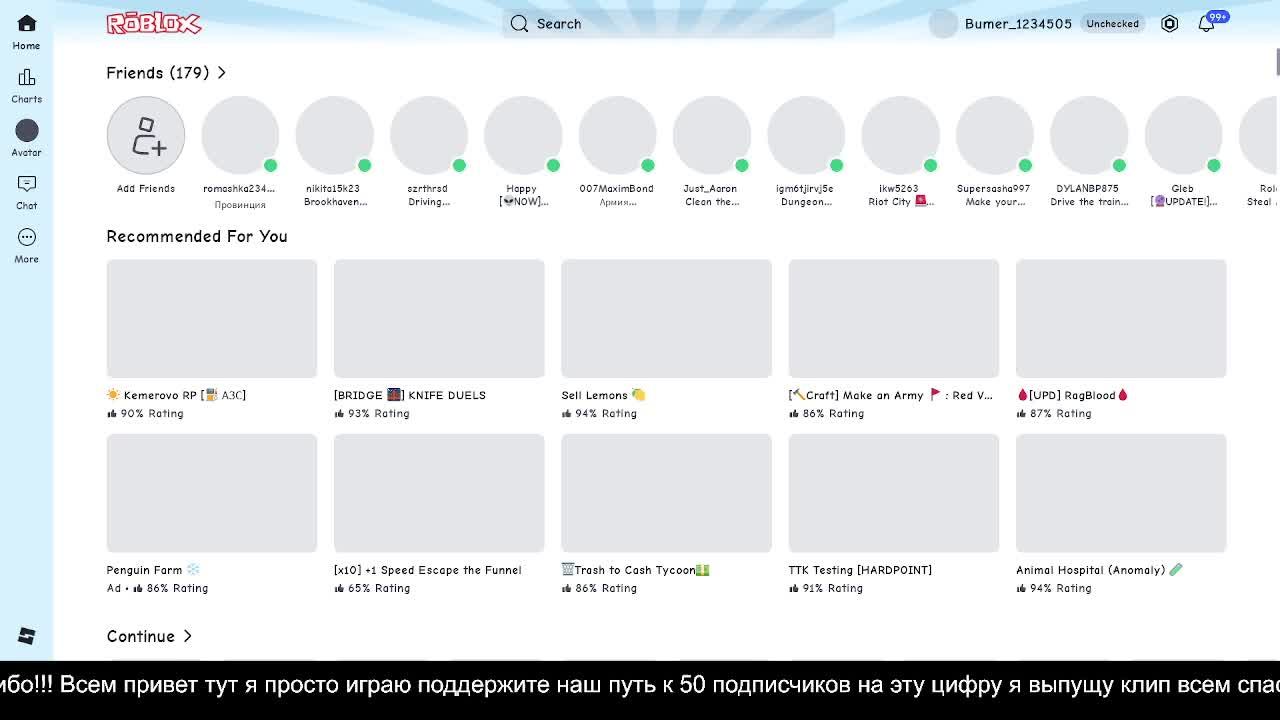The width and height of the screenshot is (1280, 720).
Task: Open TTK Testing [HARDPOINT] thumbnail
Action: click(894, 493)
